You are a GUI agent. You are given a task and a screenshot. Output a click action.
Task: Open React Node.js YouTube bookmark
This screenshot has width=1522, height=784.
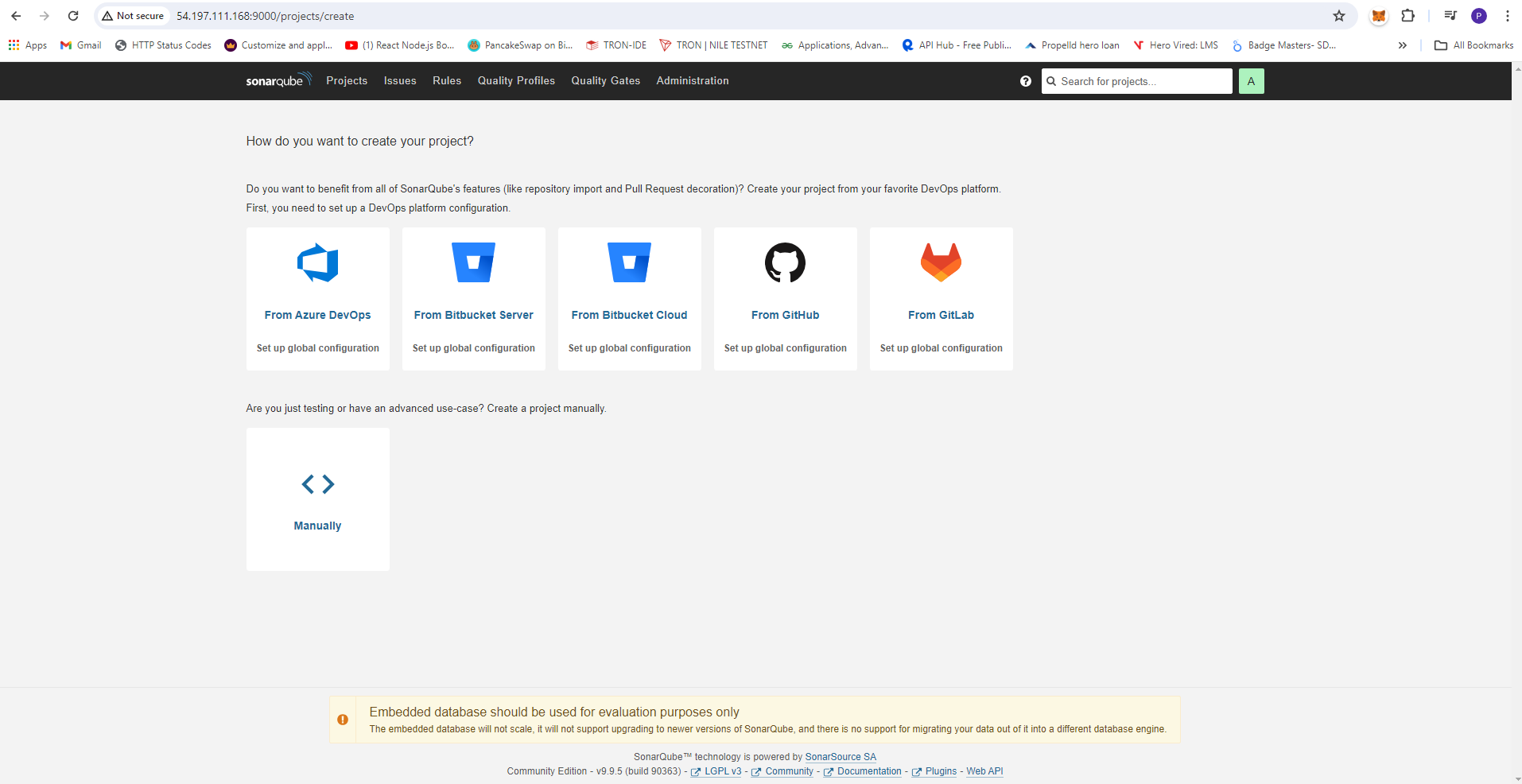(x=400, y=45)
